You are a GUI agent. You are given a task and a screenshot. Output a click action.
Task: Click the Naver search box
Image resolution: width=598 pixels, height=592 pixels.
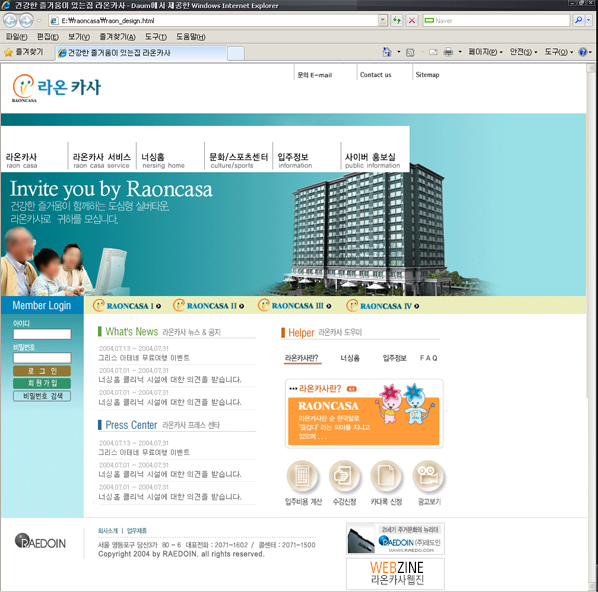[x=496, y=20]
